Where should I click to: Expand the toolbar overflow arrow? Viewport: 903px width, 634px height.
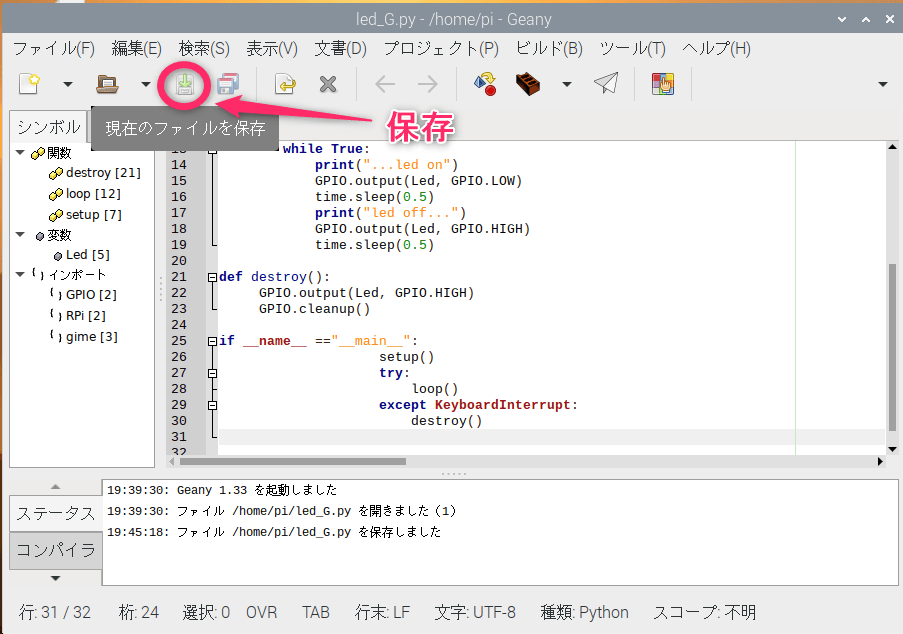tap(882, 85)
